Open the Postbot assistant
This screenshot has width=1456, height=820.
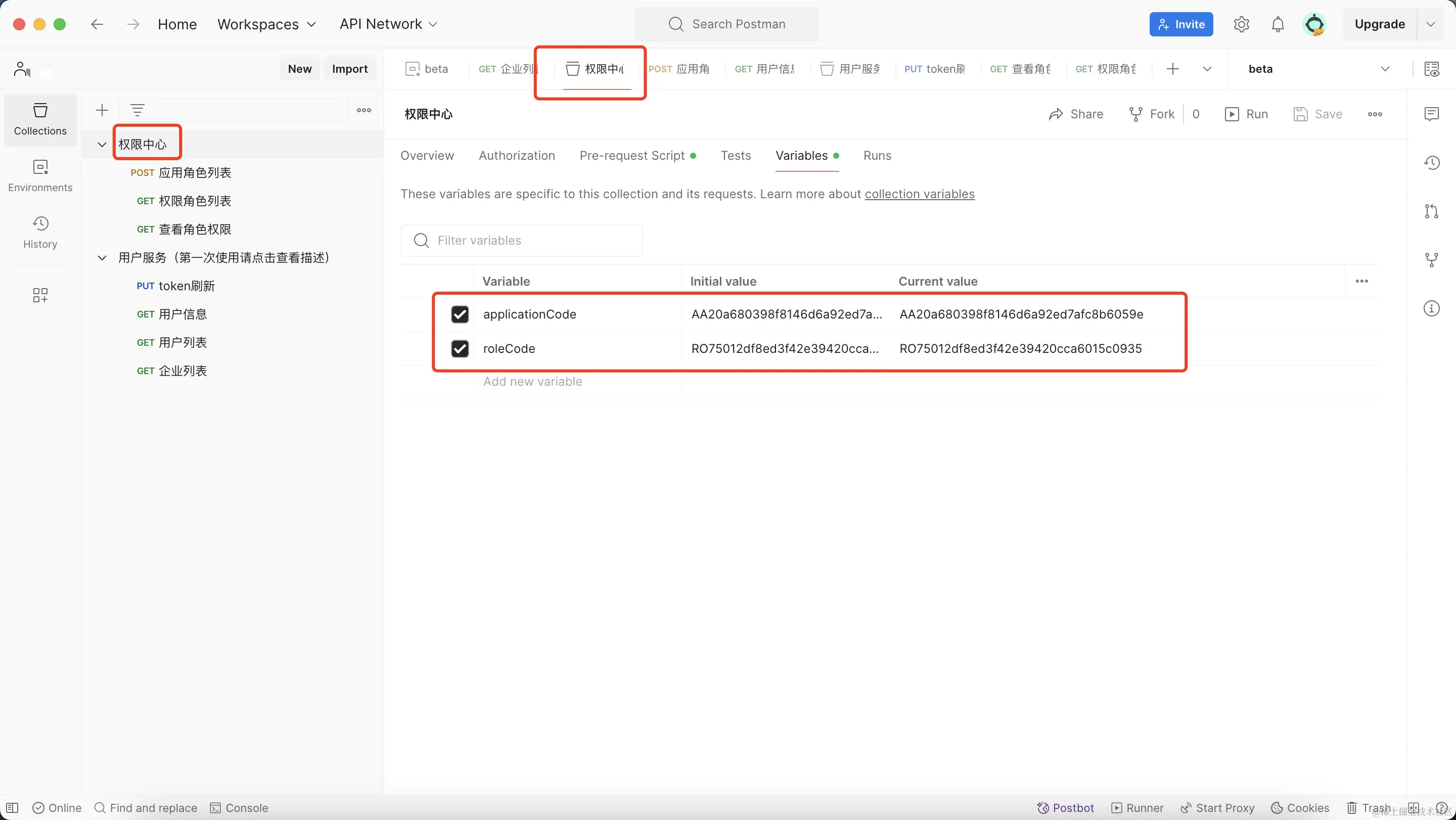(1065, 807)
